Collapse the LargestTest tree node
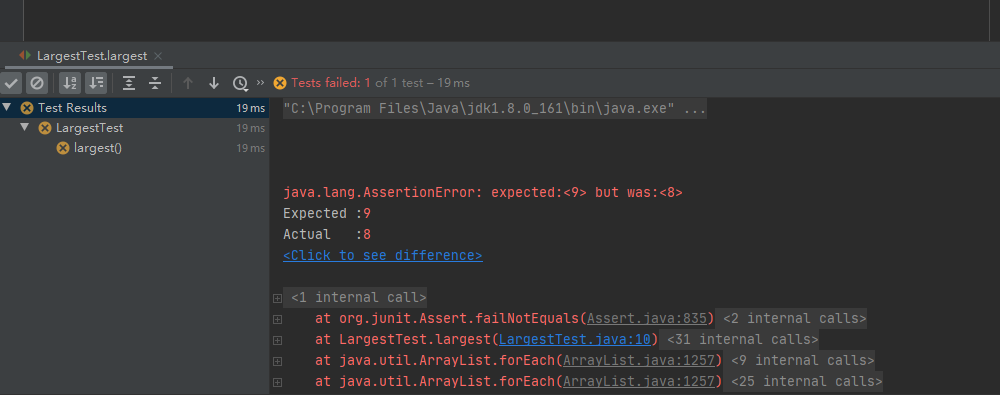This screenshot has height=395, width=1000. (25, 128)
